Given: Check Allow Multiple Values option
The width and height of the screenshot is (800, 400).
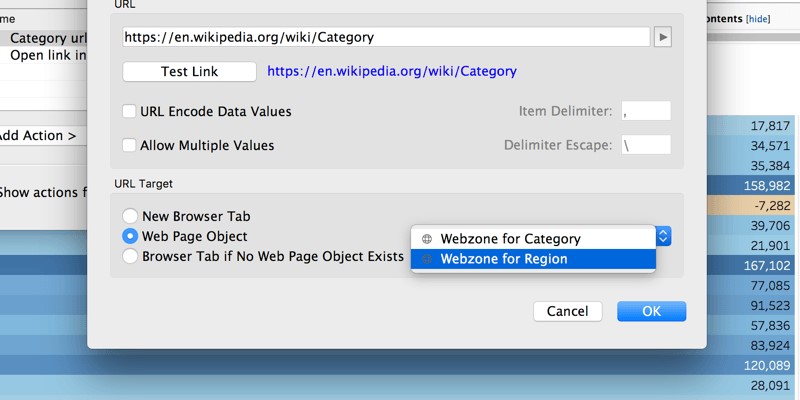Looking at the screenshot, I should pyautogui.click(x=129, y=145).
